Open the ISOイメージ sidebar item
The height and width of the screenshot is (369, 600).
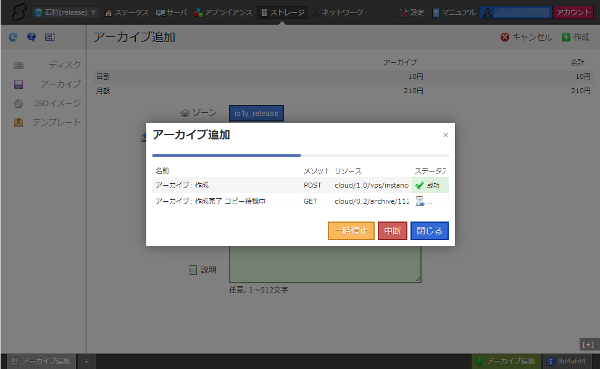(47, 103)
